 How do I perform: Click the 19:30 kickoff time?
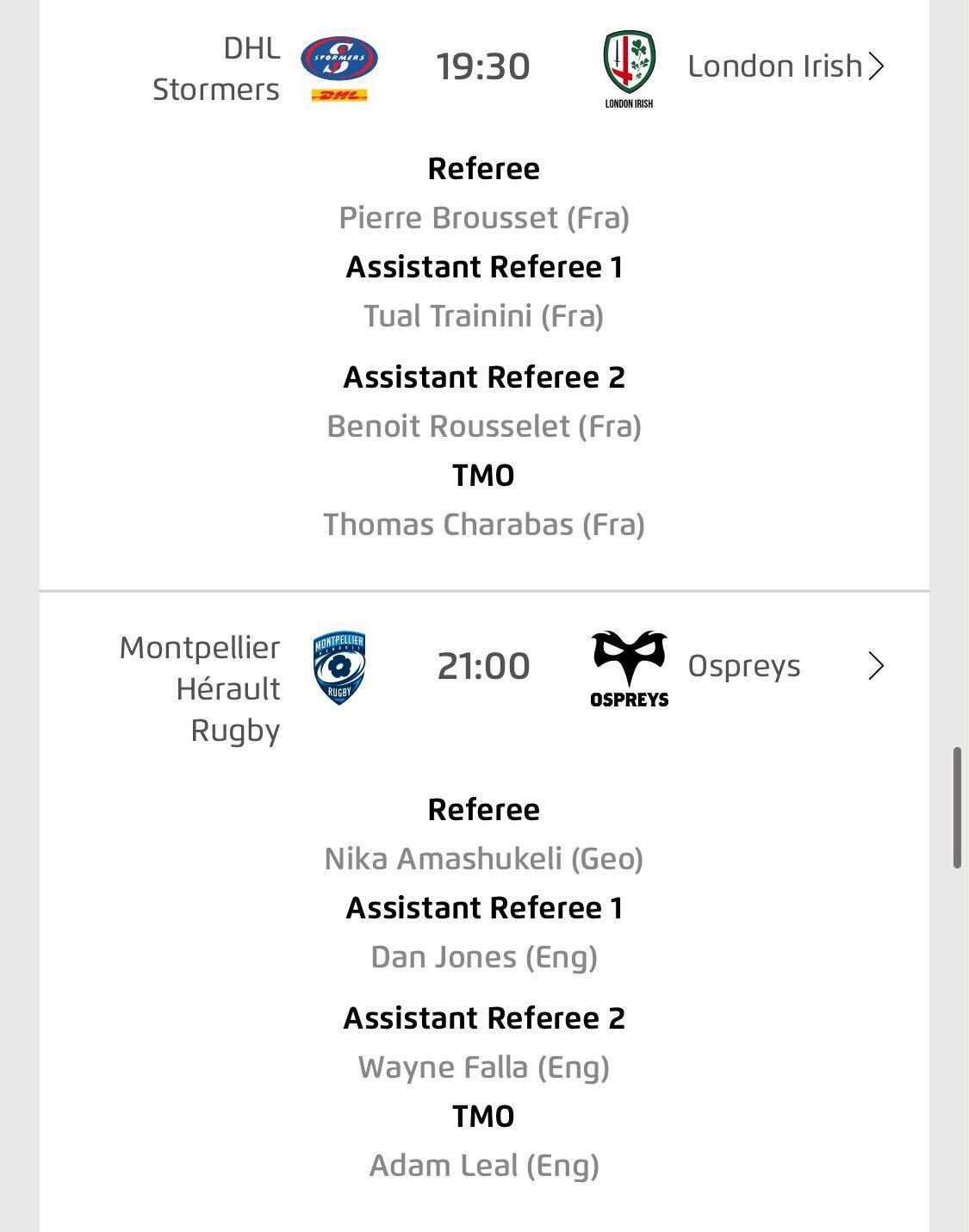pyautogui.click(x=483, y=66)
